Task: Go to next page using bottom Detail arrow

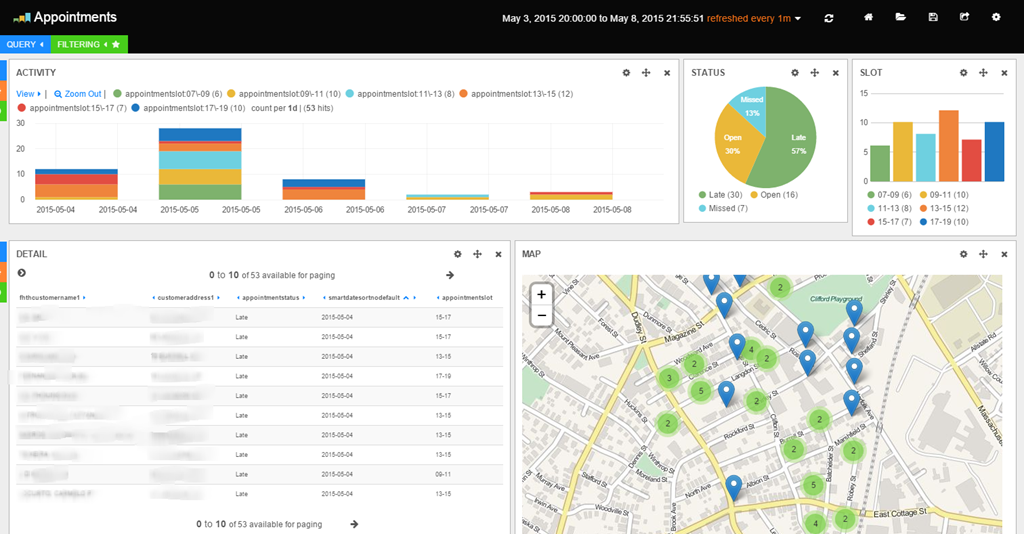Action: pyautogui.click(x=354, y=523)
